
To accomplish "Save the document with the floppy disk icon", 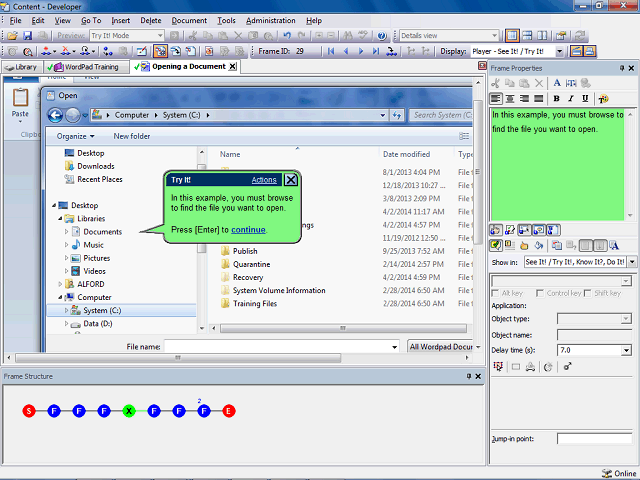I will click(x=27, y=36).
